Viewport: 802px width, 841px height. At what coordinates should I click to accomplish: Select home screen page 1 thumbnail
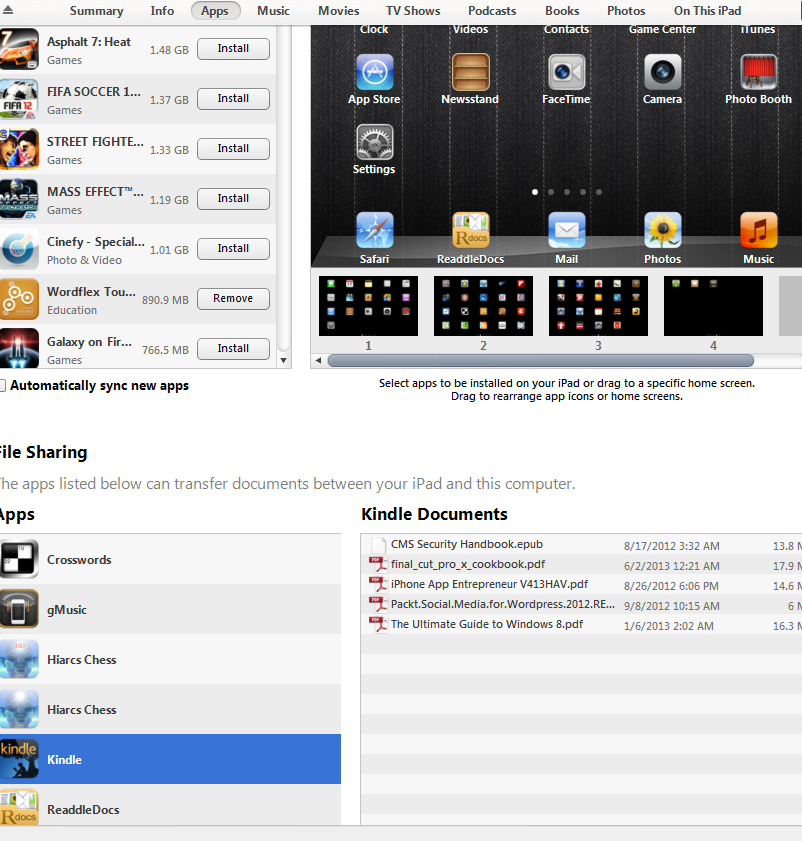(369, 306)
